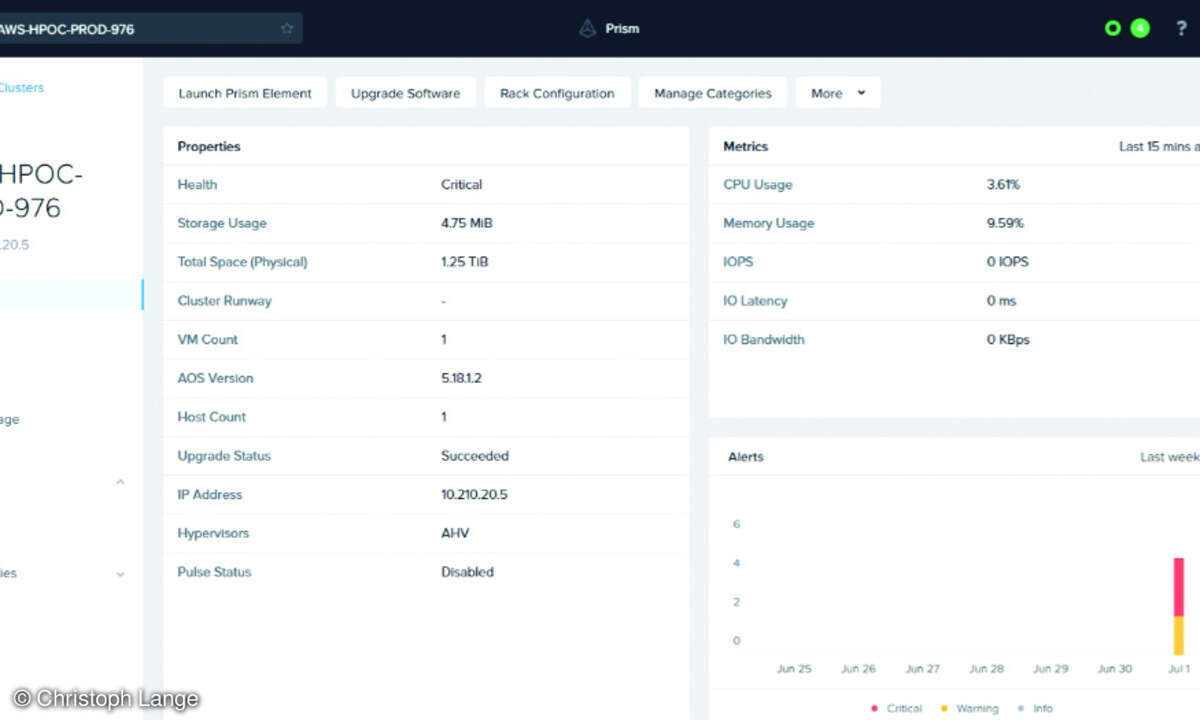Select the Disabled Pulse Status value
1200x720 pixels.
coord(467,572)
